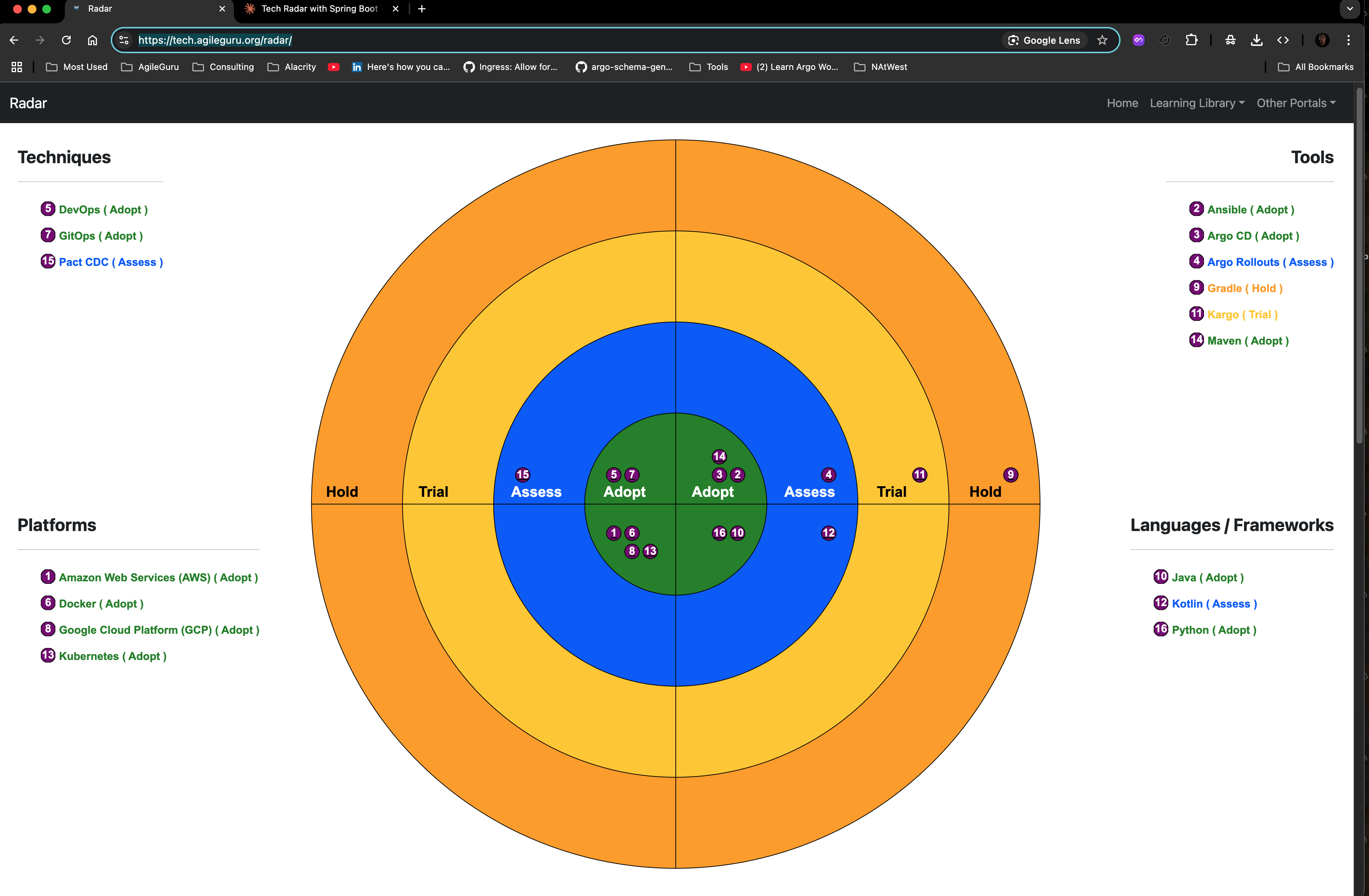Click blip 12 for Kotlin on the radar
1369x896 pixels.
tap(828, 533)
